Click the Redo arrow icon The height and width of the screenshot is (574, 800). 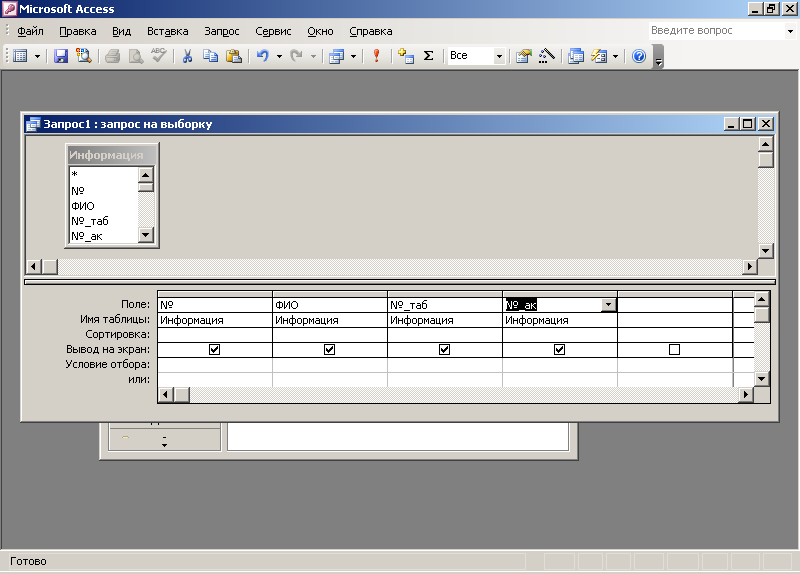297,56
